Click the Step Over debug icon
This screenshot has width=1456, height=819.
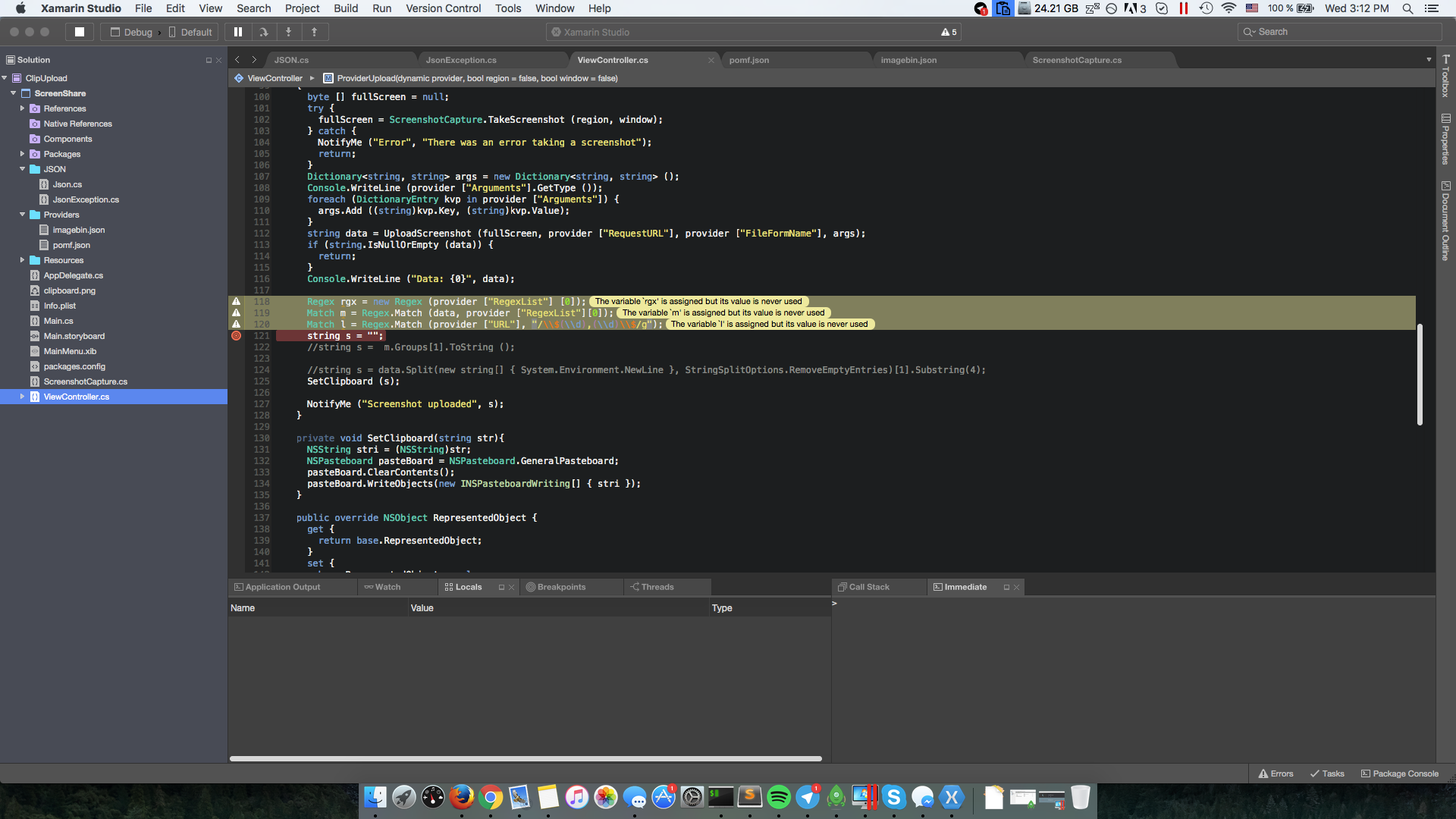[x=263, y=32]
